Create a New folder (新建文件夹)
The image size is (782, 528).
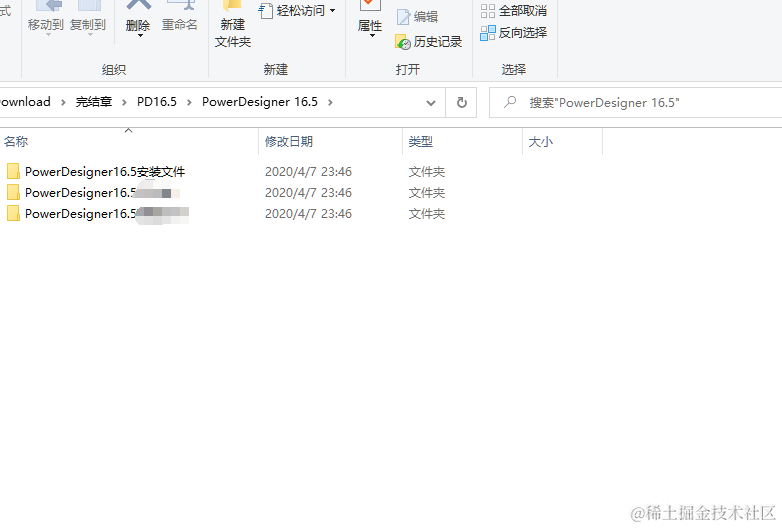[x=233, y=25]
